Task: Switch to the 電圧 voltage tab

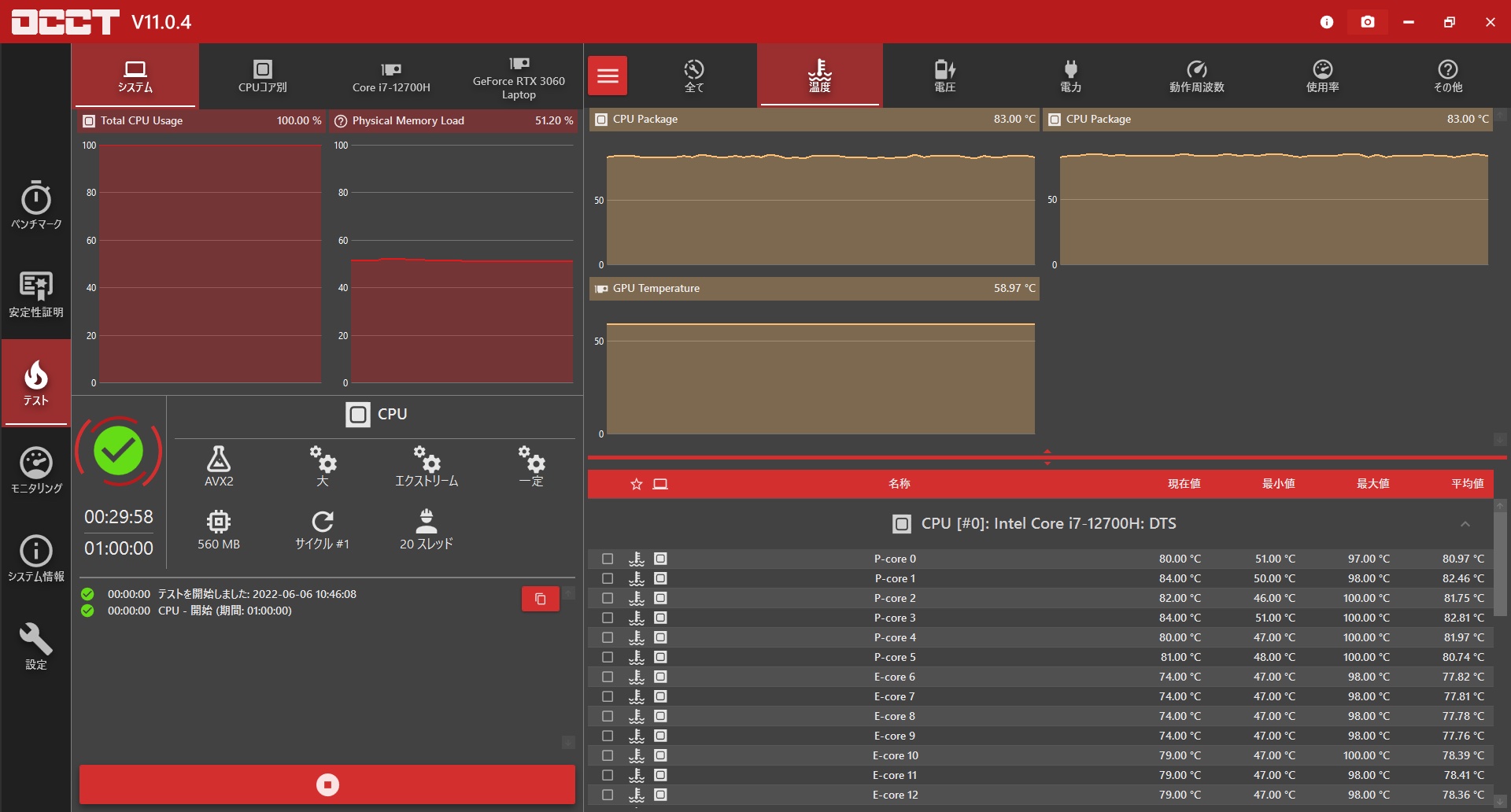Action: pos(945,76)
